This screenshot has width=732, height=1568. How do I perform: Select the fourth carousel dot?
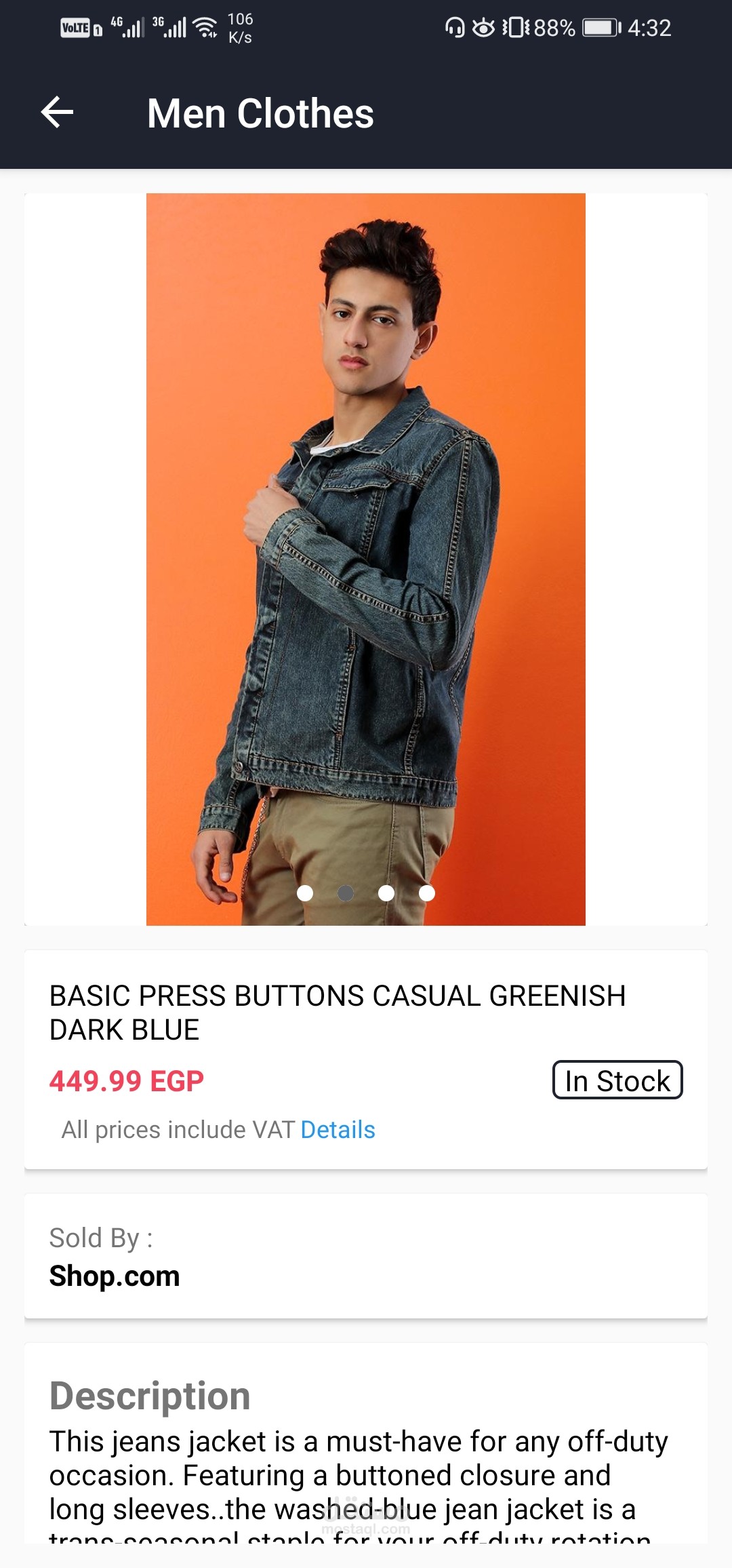(427, 893)
